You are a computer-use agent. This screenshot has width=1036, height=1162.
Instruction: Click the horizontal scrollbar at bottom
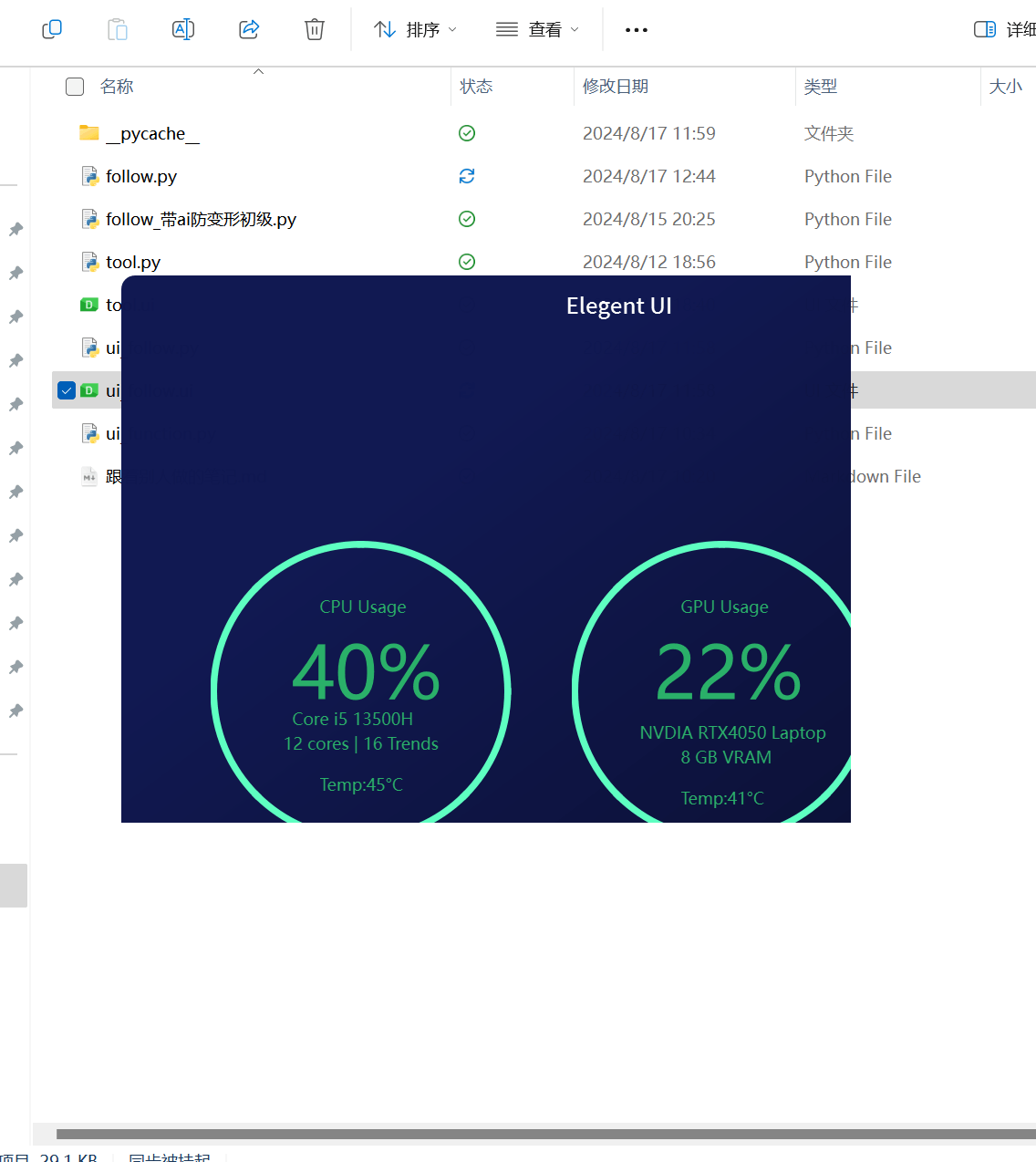(x=545, y=1134)
